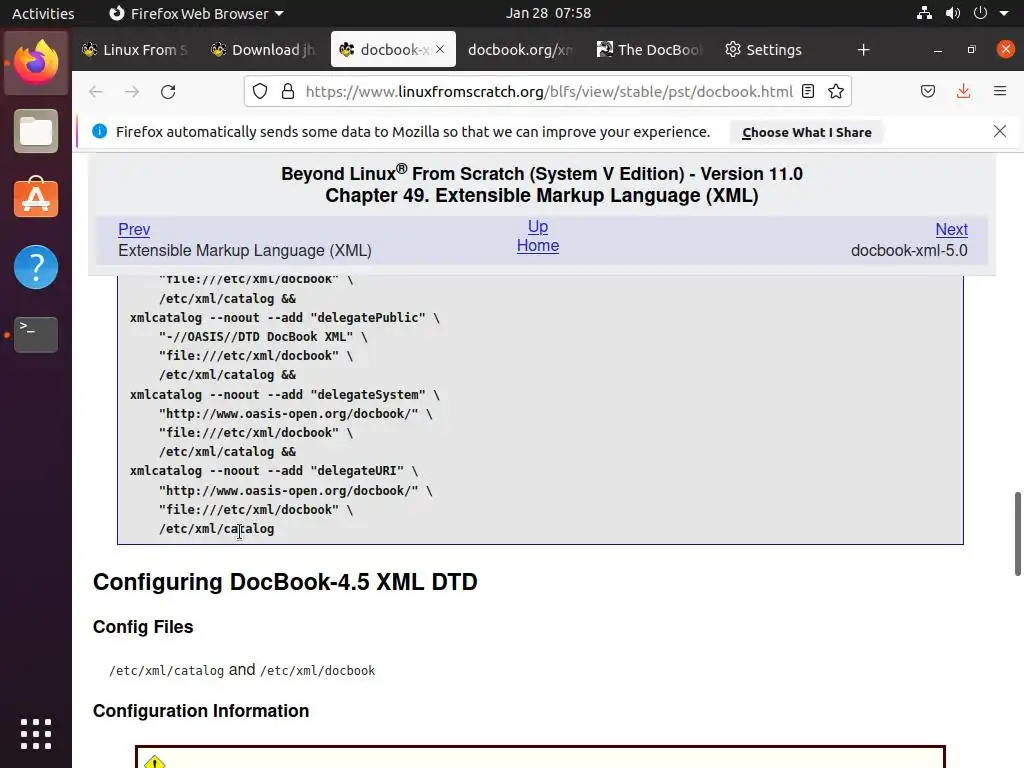Click the shield tracking protection icon
Viewport: 1024px width, 768px height.
point(260,91)
